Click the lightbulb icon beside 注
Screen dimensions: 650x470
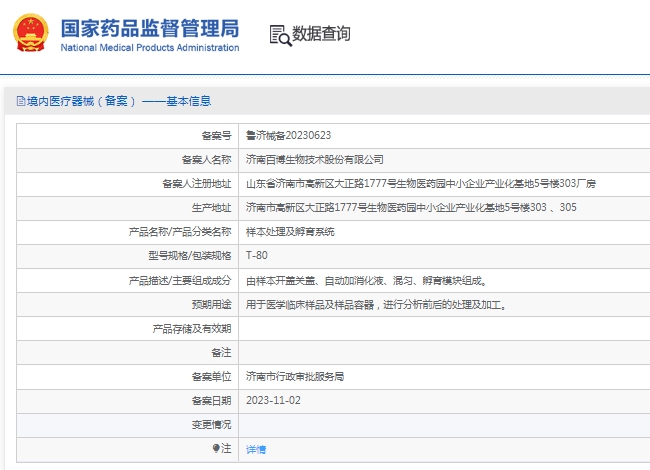tap(216, 448)
